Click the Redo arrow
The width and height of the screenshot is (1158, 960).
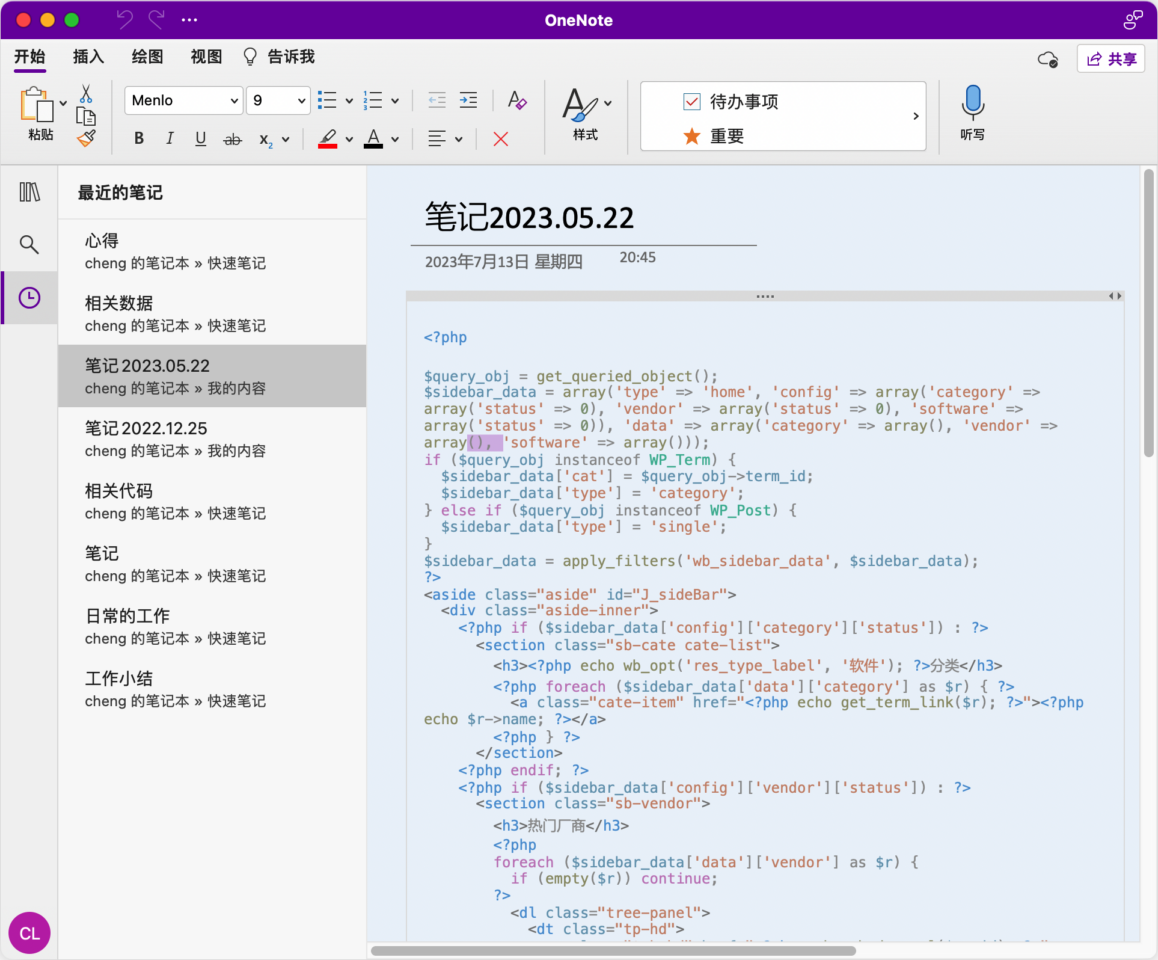tap(156, 20)
